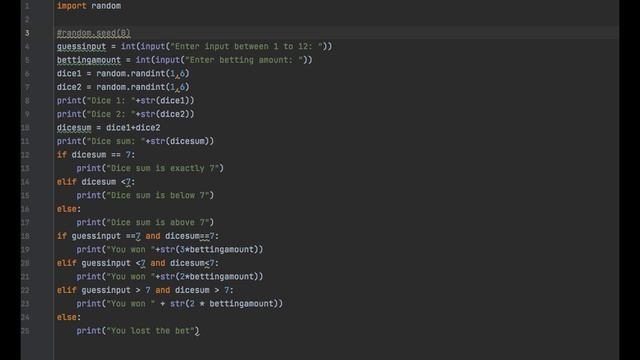Click 'elif guessinput > 7 and dicesum > 7:' line

(x=145, y=290)
